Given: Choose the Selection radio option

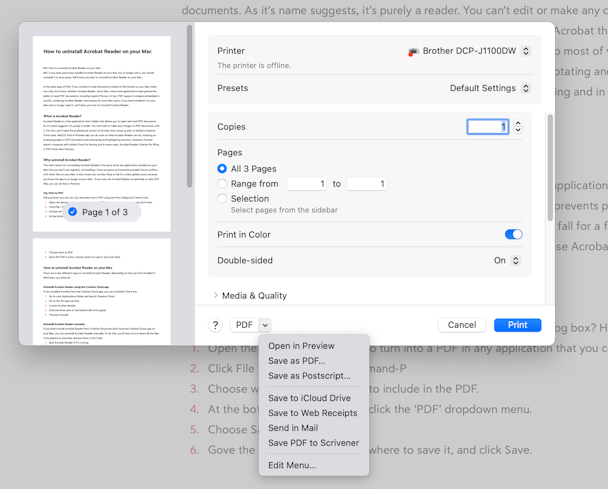Looking at the screenshot, I should click(222, 198).
